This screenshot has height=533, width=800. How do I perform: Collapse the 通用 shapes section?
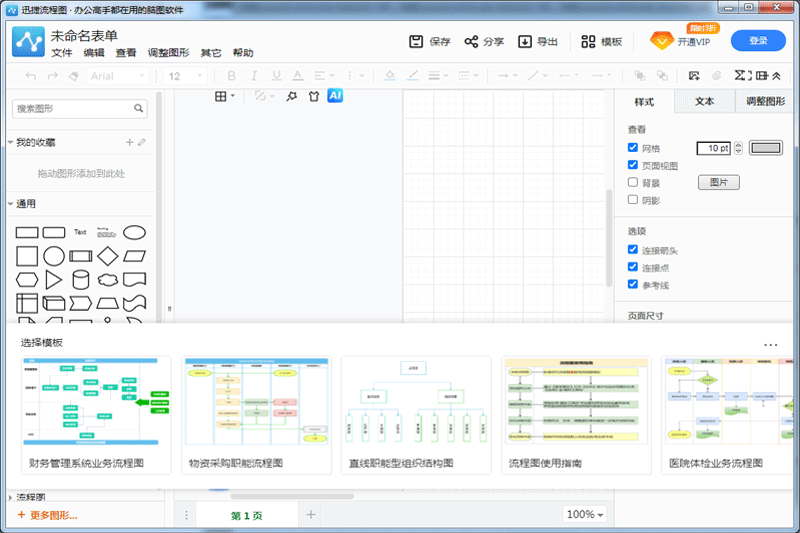[x=11, y=204]
